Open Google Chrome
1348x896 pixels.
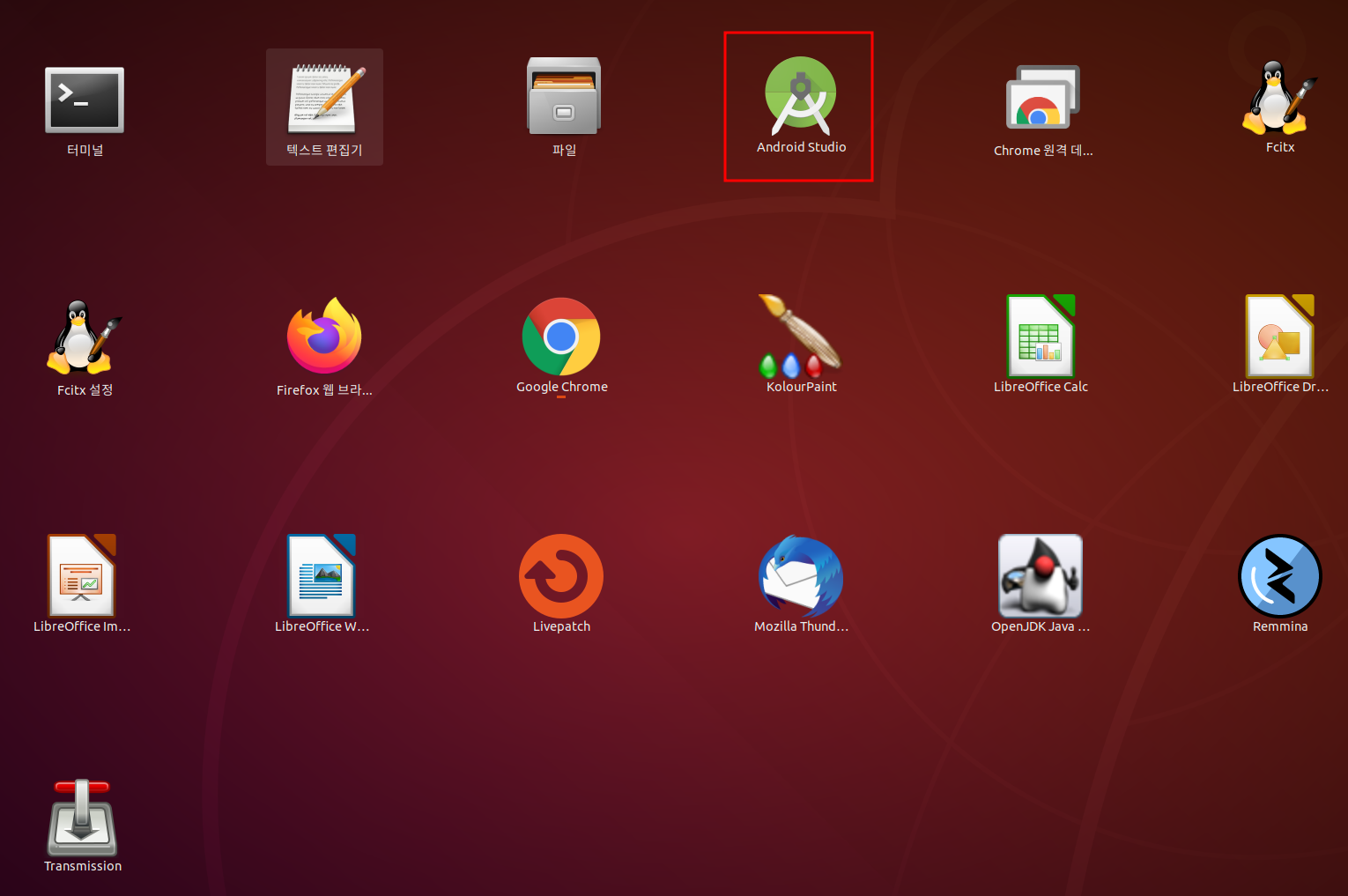[x=561, y=337]
